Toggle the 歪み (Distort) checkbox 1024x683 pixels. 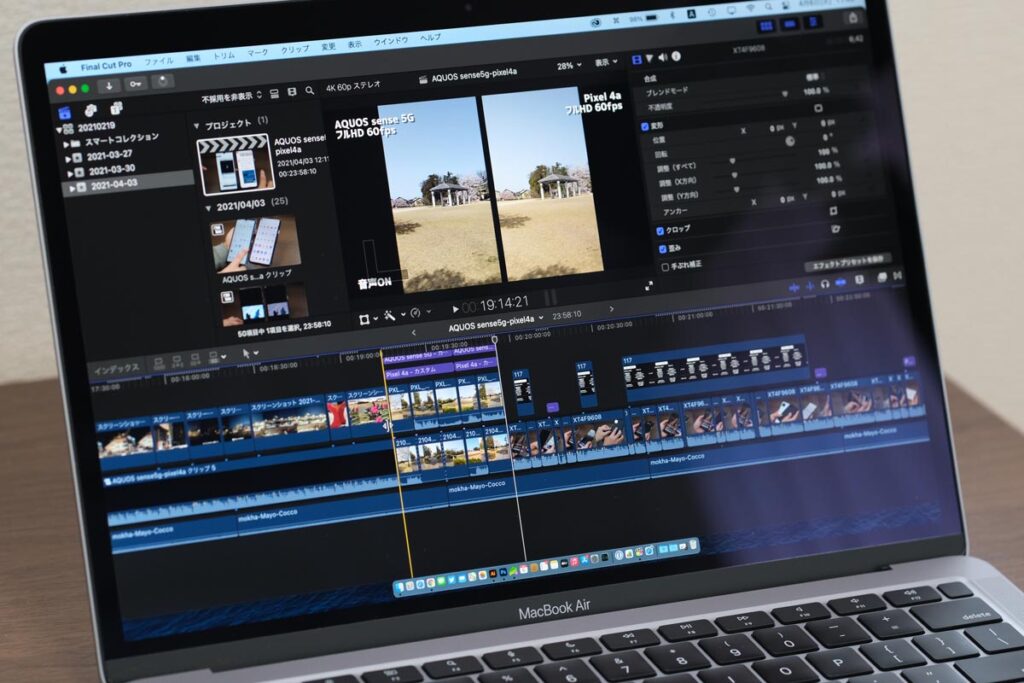(662, 249)
